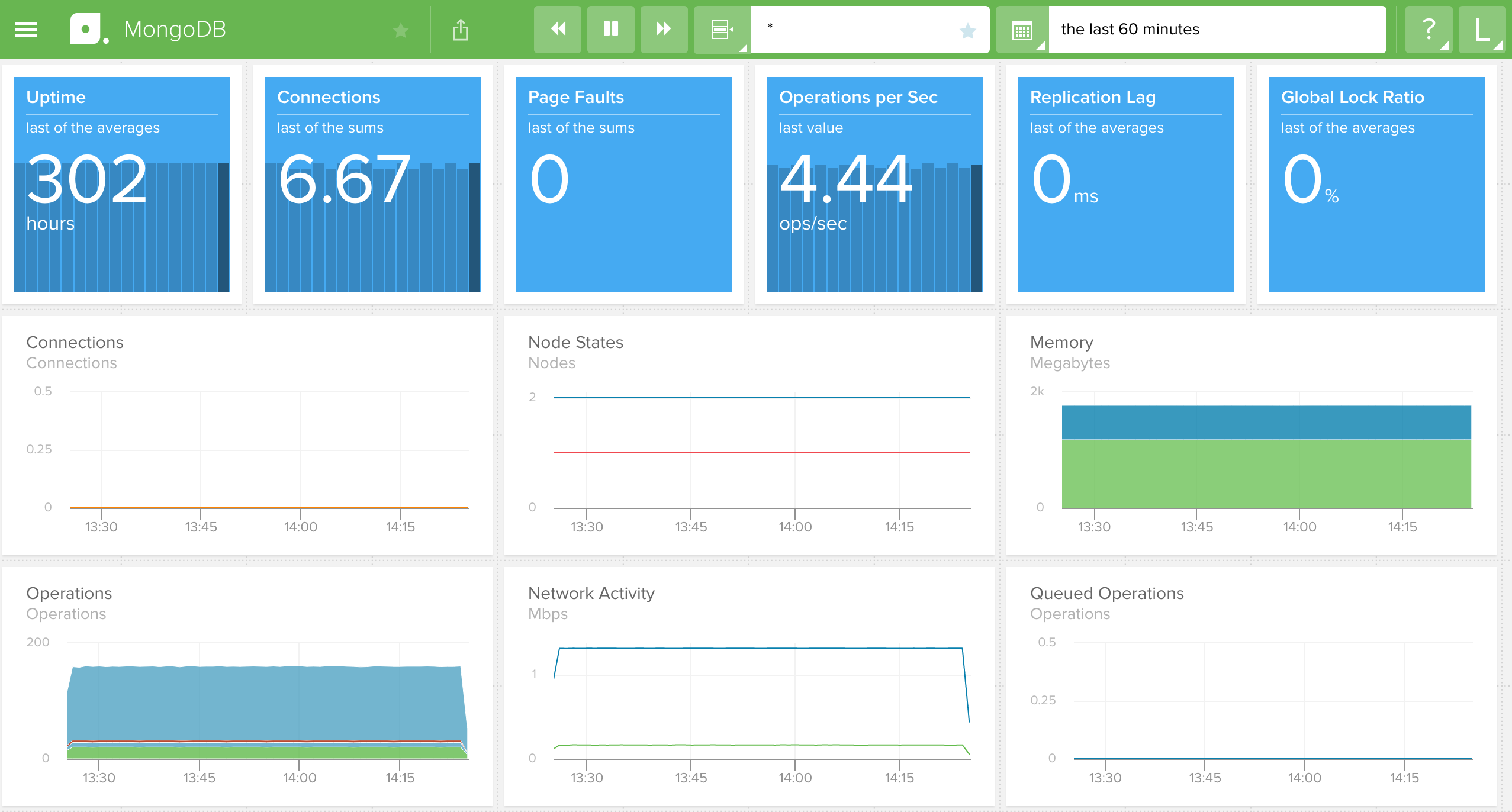Screen dimensions: 1512x812
Task: Pause the live dashboard streaming
Action: coord(611,30)
